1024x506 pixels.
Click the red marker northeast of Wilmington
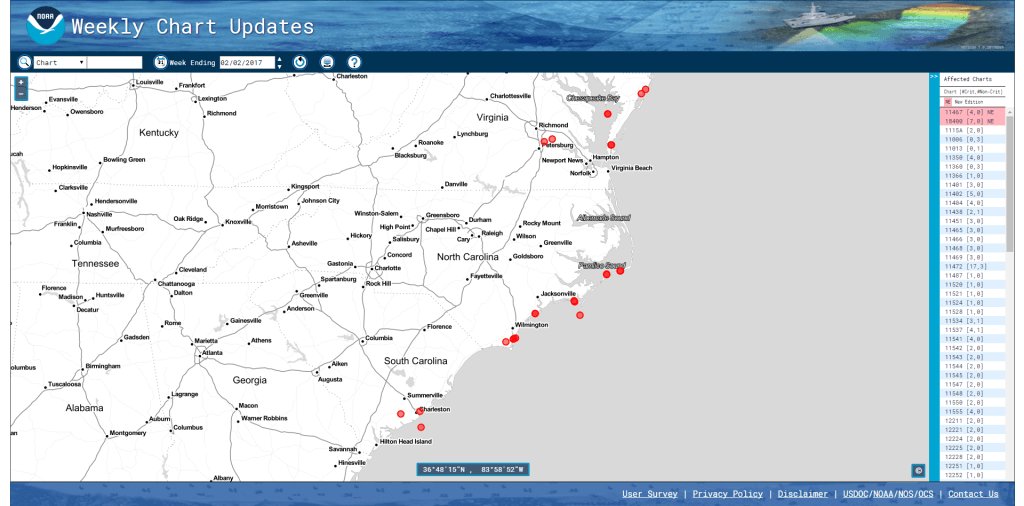[x=535, y=313]
